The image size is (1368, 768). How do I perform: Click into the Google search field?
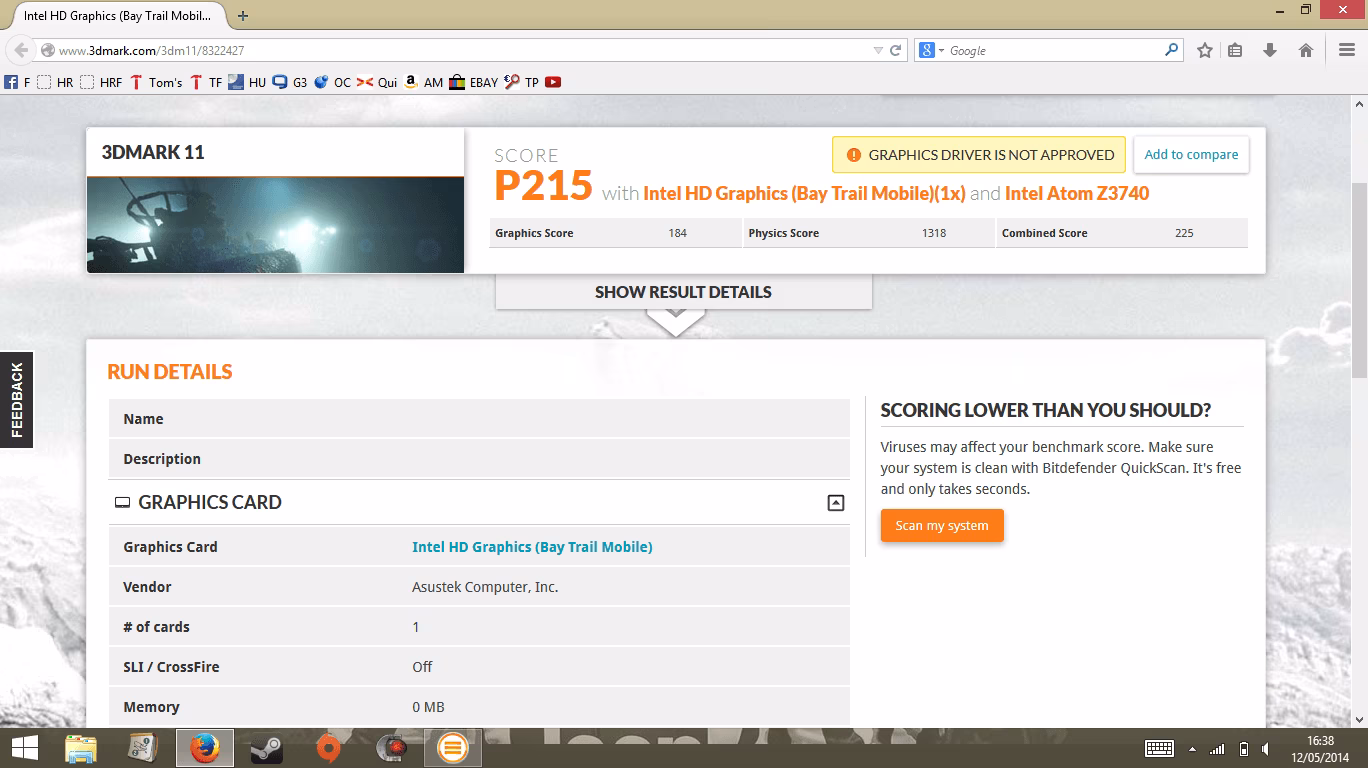click(x=1054, y=50)
